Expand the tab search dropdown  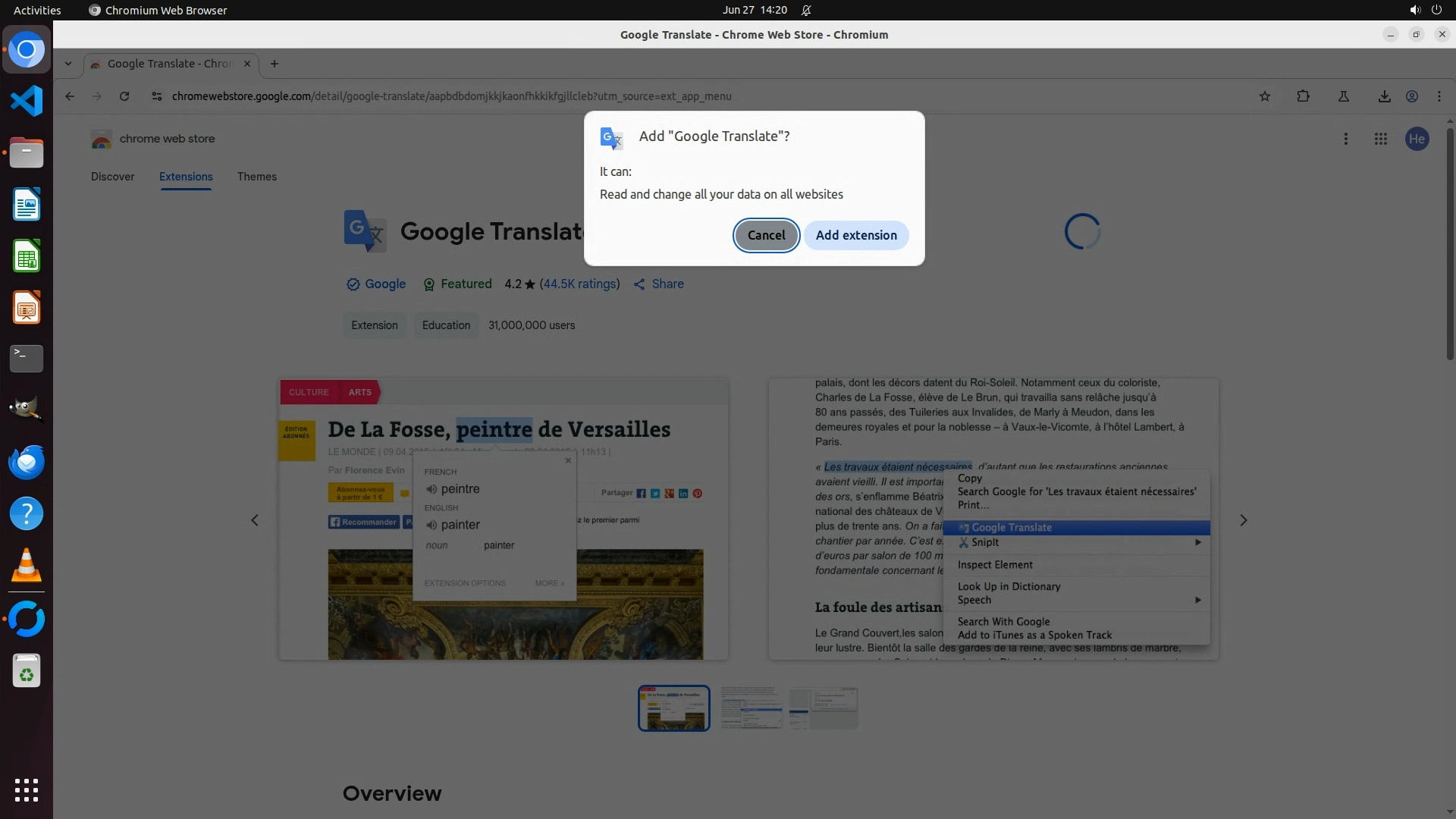tap(68, 64)
